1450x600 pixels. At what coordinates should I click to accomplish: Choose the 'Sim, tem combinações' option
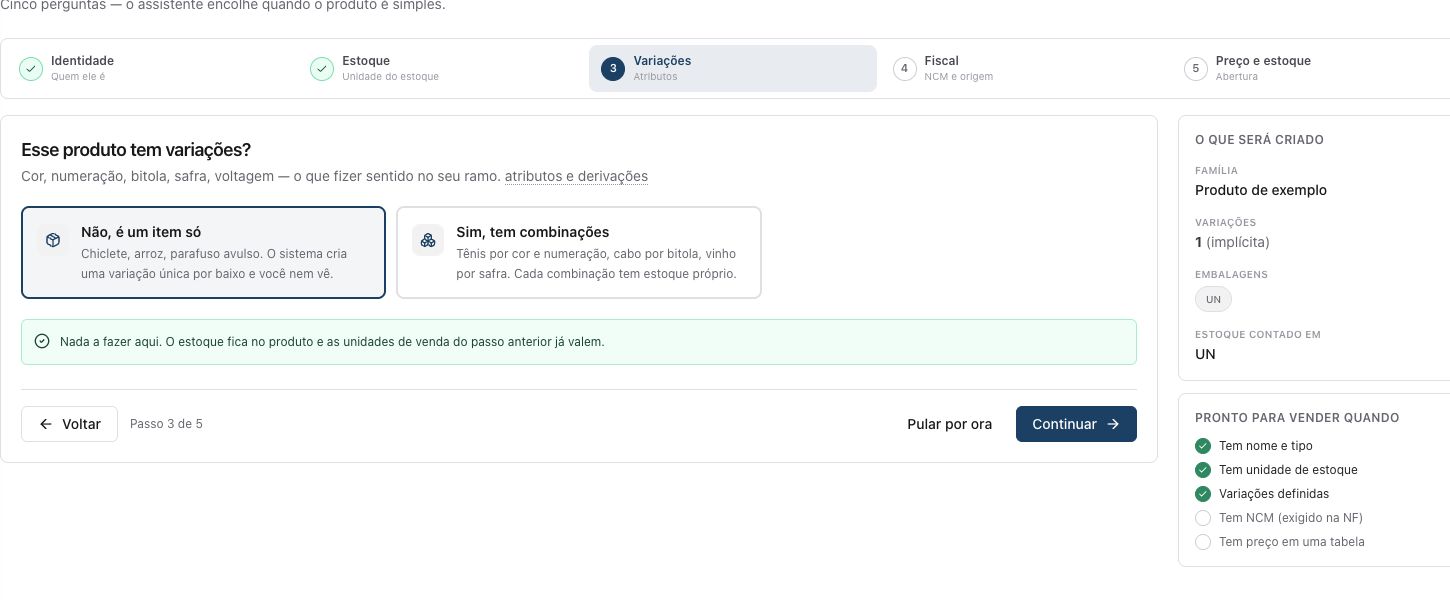tap(579, 252)
